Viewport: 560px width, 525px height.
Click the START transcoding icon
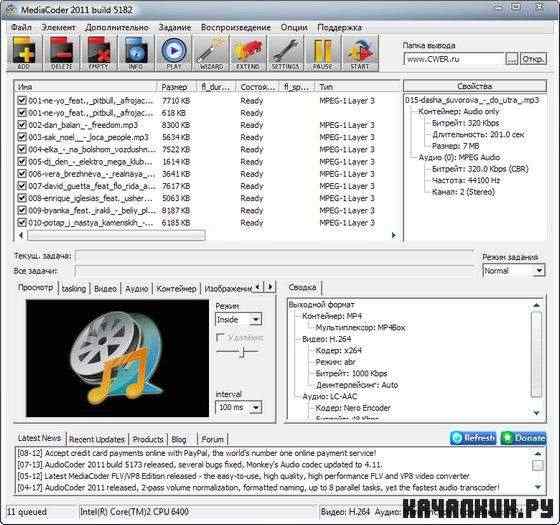click(360, 53)
